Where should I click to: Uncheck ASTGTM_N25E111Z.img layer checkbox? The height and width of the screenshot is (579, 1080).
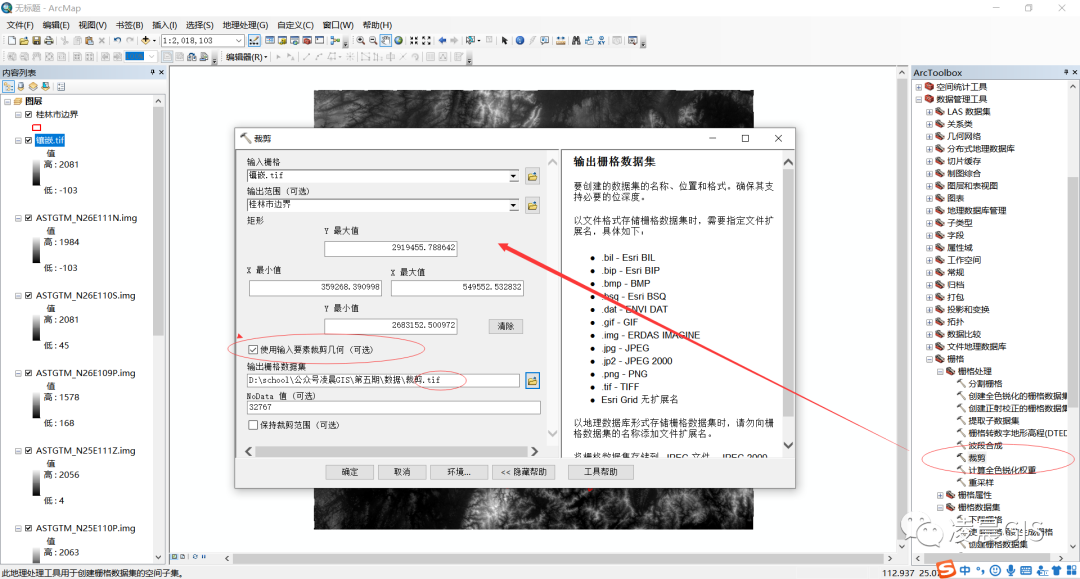28,451
